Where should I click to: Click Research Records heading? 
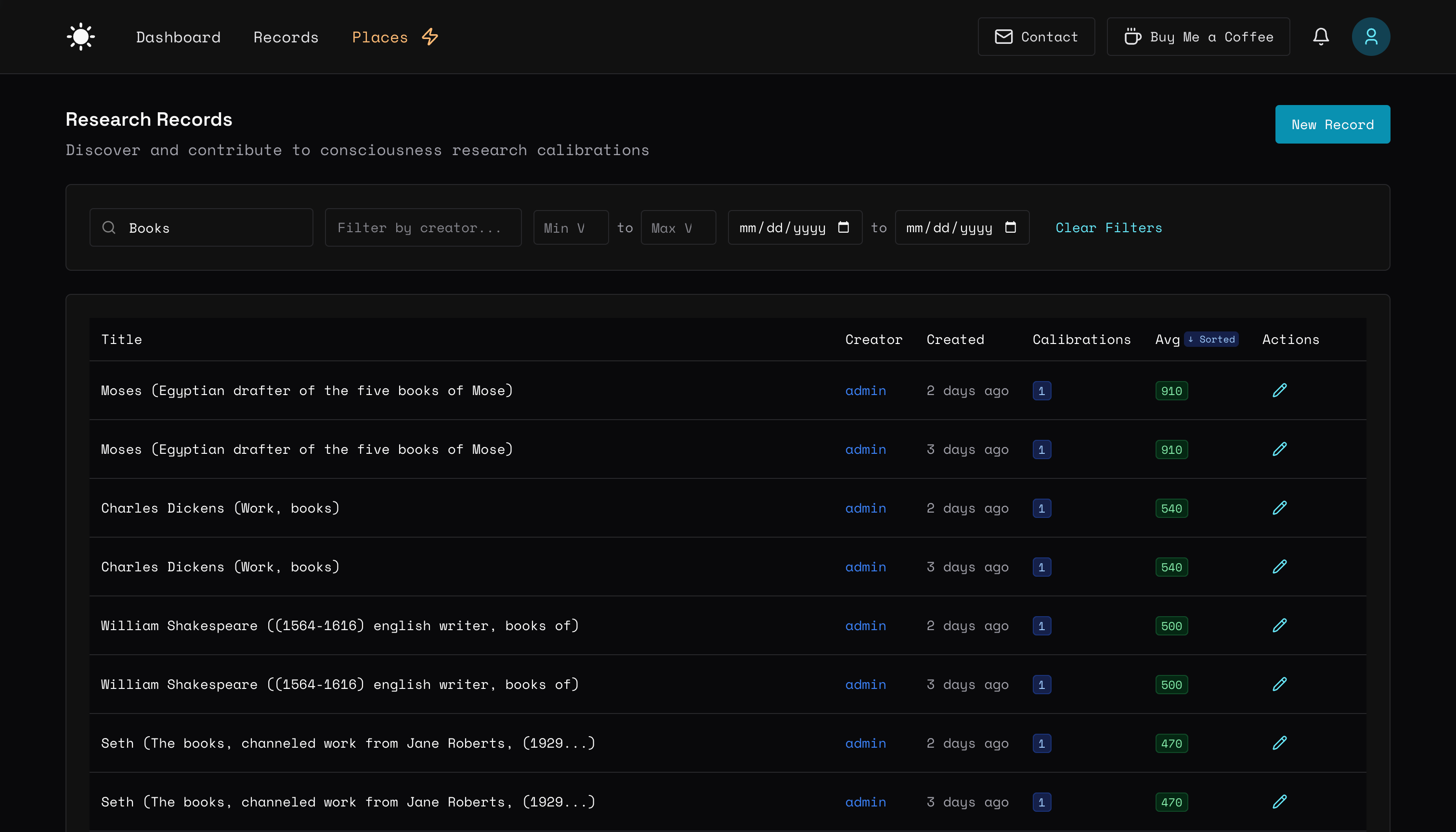[x=149, y=119]
